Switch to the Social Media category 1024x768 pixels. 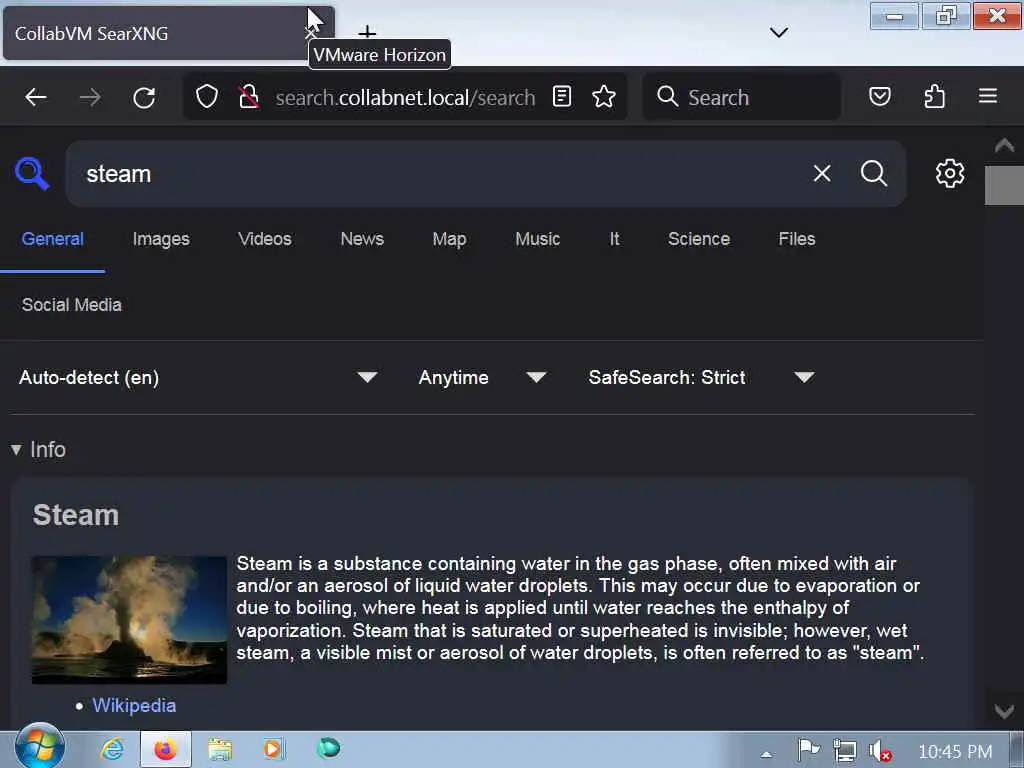[x=71, y=305]
